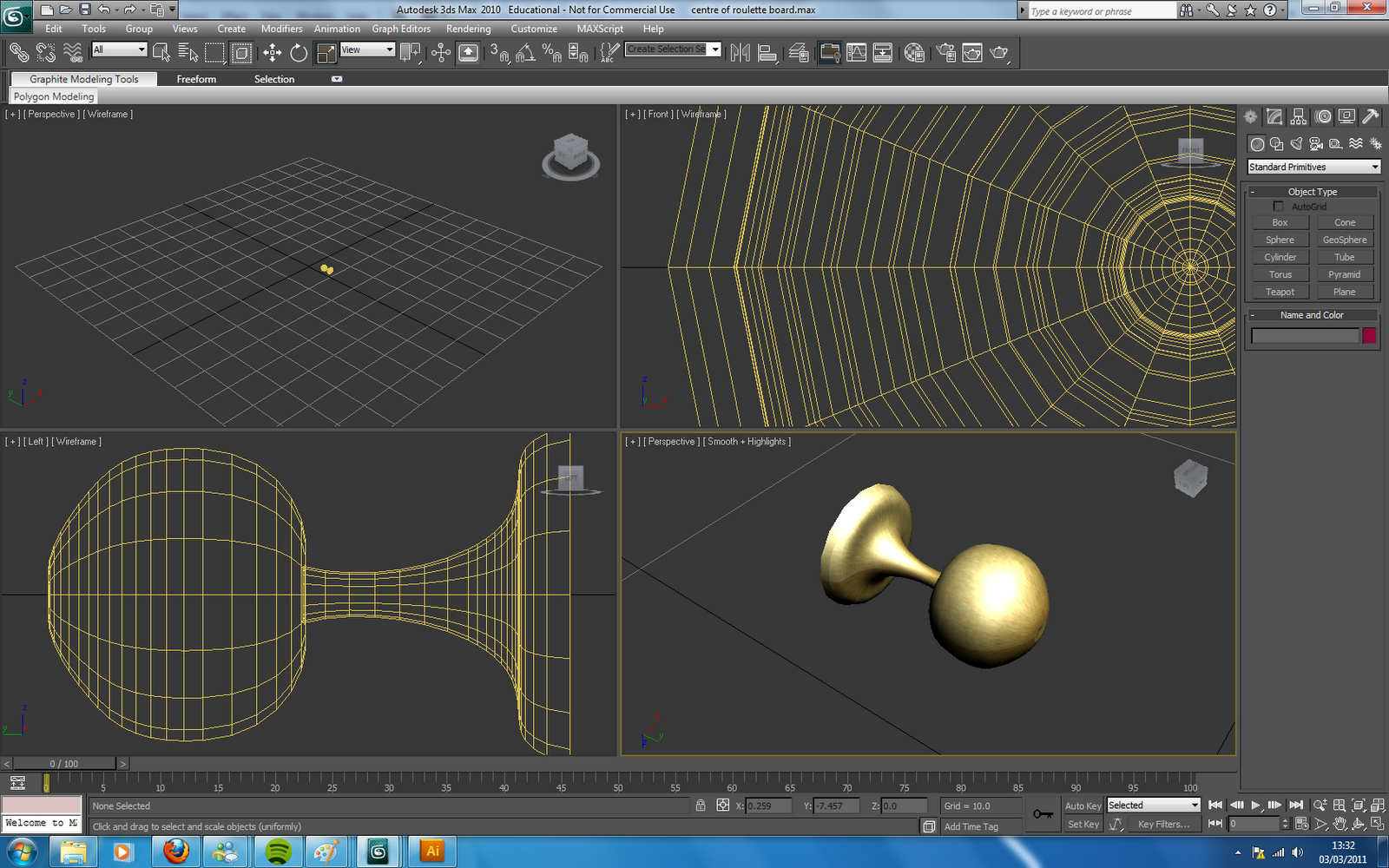Screen dimensions: 1389x868
Task: Enable the AutoGrid checkbox
Action: pyautogui.click(x=1278, y=207)
